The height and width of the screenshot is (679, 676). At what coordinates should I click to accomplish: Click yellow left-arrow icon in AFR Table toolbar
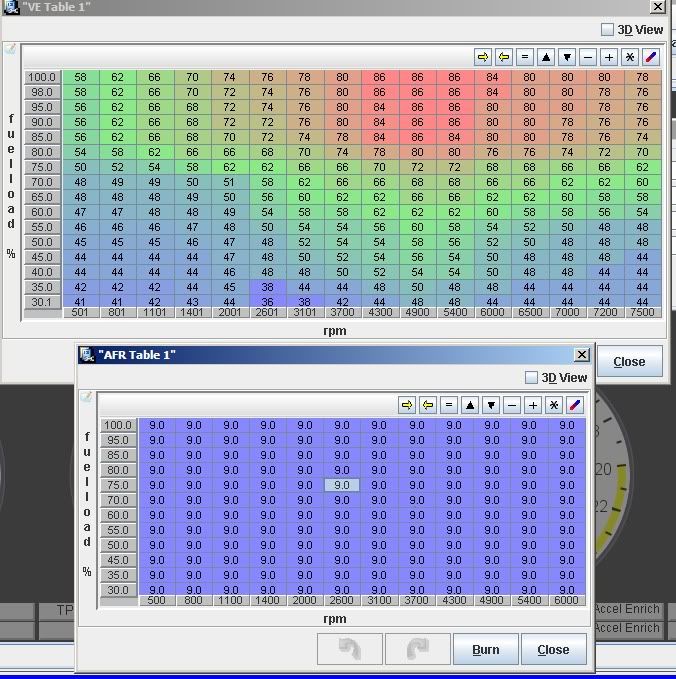427,405
